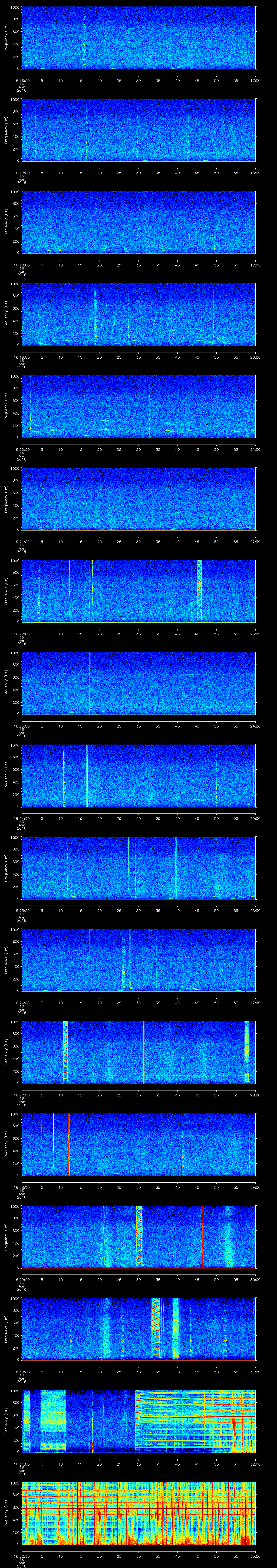Image resolution: width=277 pixels, height=1568 pixels.
Task: Click the 17:00 end label of first panel
Action: (256, 80)
